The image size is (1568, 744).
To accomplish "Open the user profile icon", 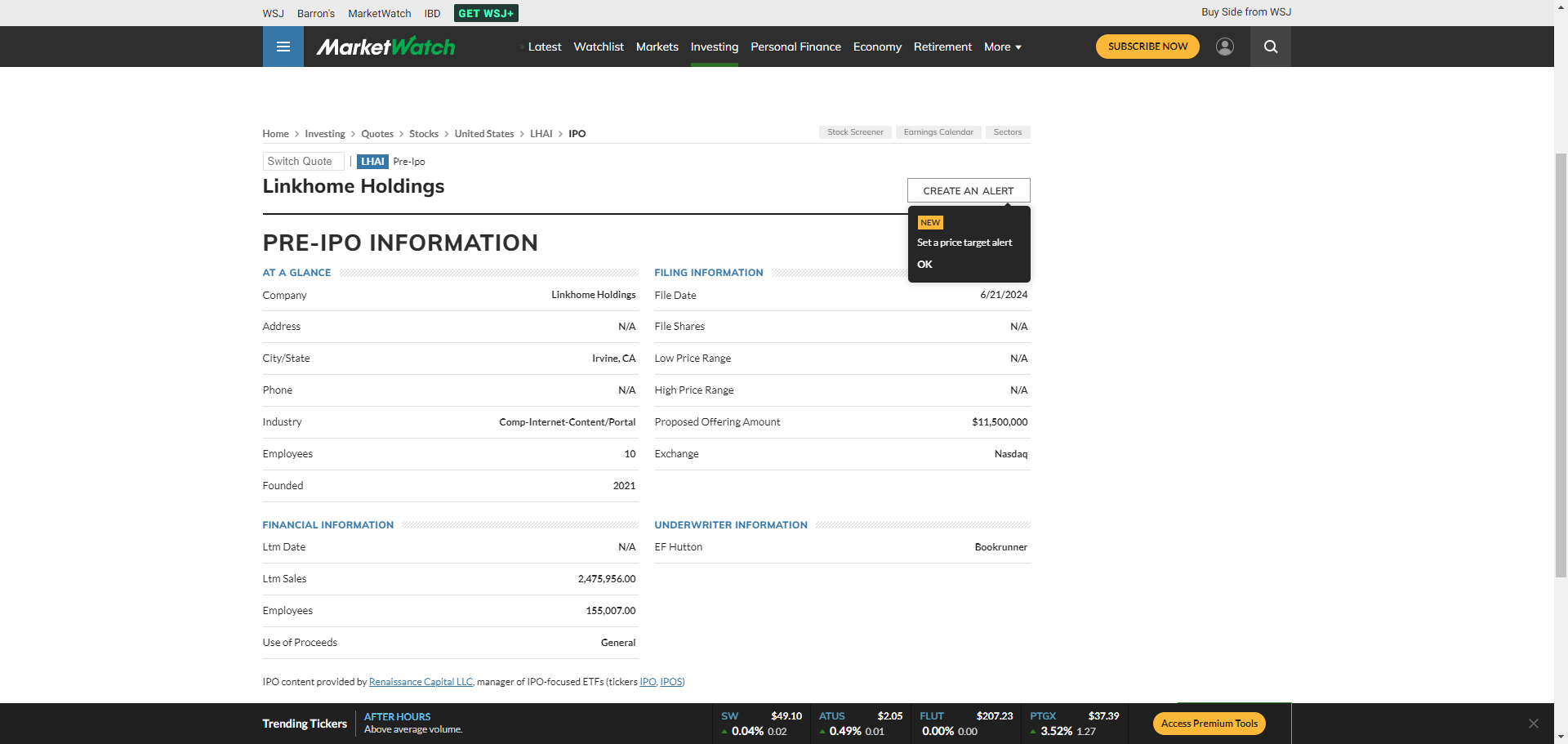I will click(1225, 47).
